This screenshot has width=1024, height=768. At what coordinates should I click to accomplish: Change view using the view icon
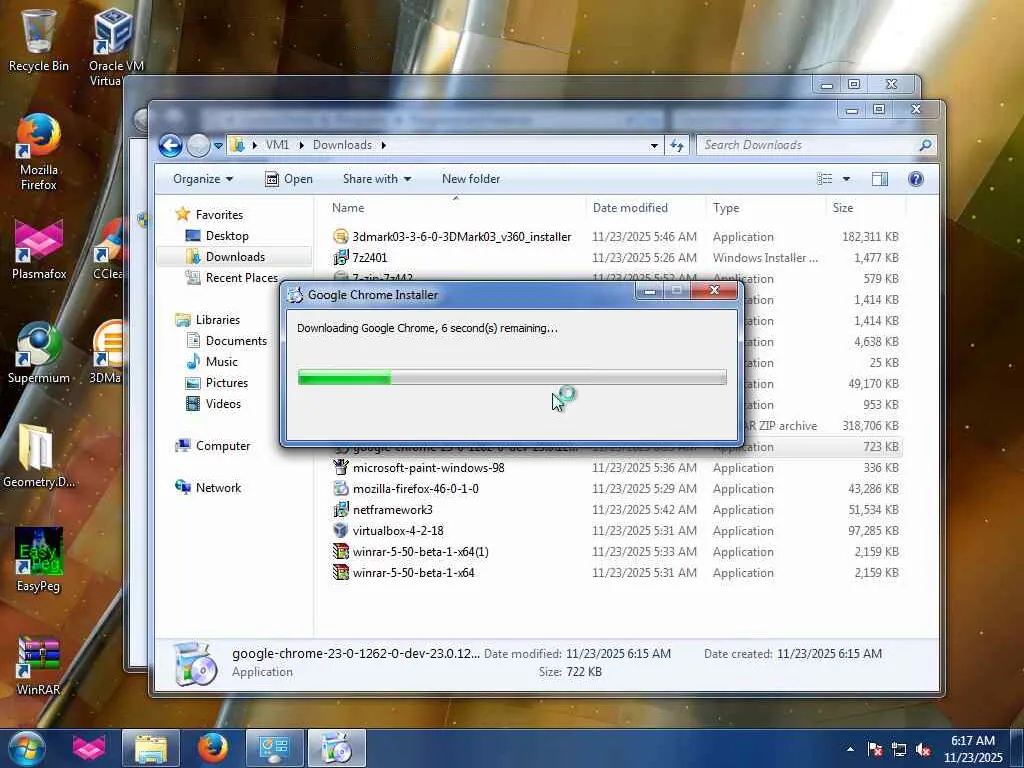tap(825, 179)
